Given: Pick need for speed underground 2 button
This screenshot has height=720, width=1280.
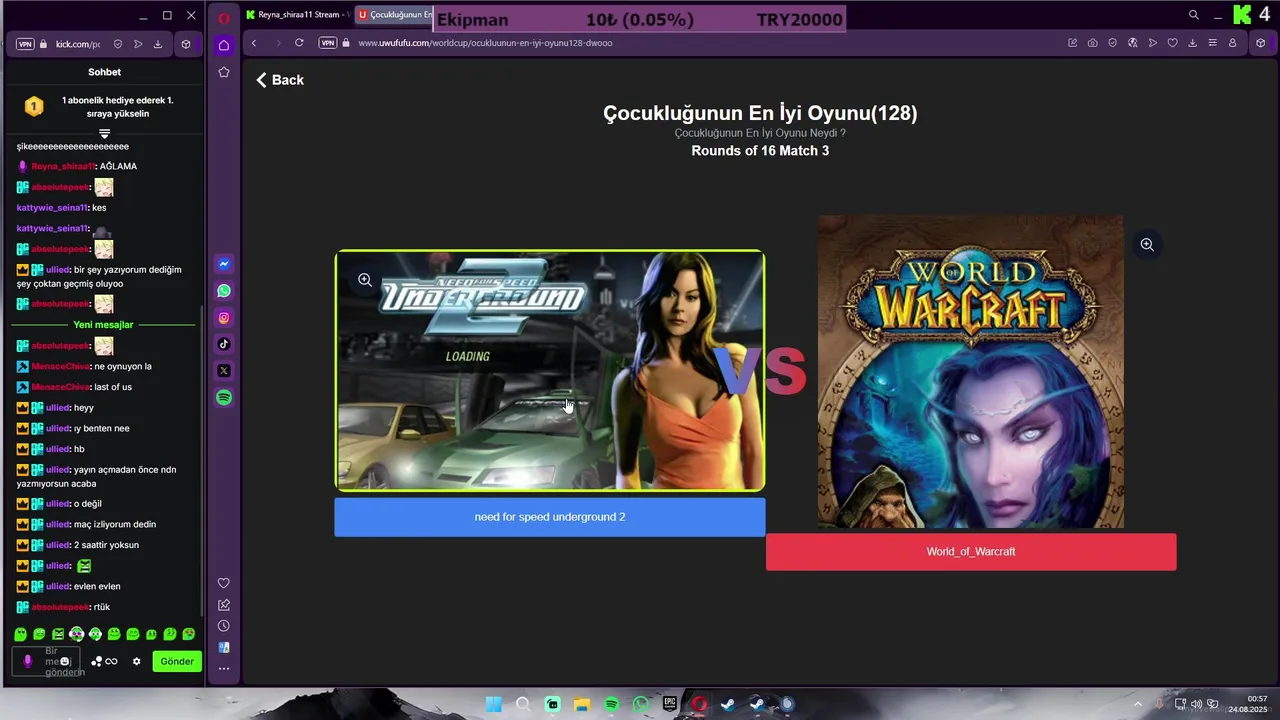Looking at the screenshot, I should click(550, 517).
